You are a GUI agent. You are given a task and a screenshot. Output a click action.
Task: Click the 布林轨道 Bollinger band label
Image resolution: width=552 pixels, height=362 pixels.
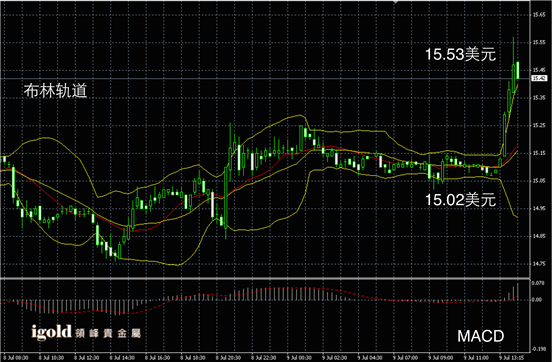55,90
